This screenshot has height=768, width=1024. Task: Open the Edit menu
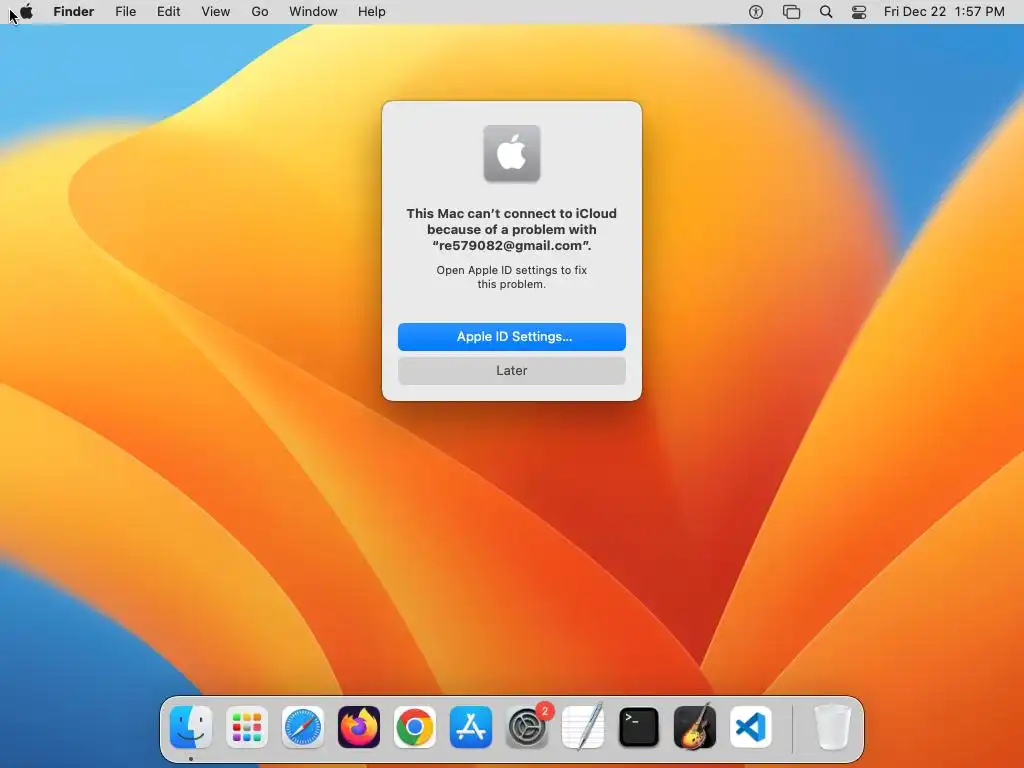click(168, 12)
